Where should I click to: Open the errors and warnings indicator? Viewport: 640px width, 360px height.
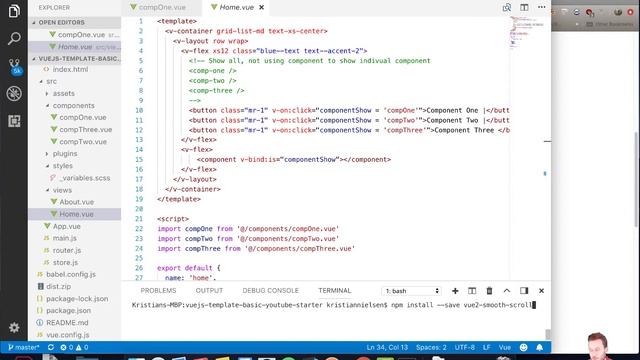pyautogui.click(x=74, y=347)
